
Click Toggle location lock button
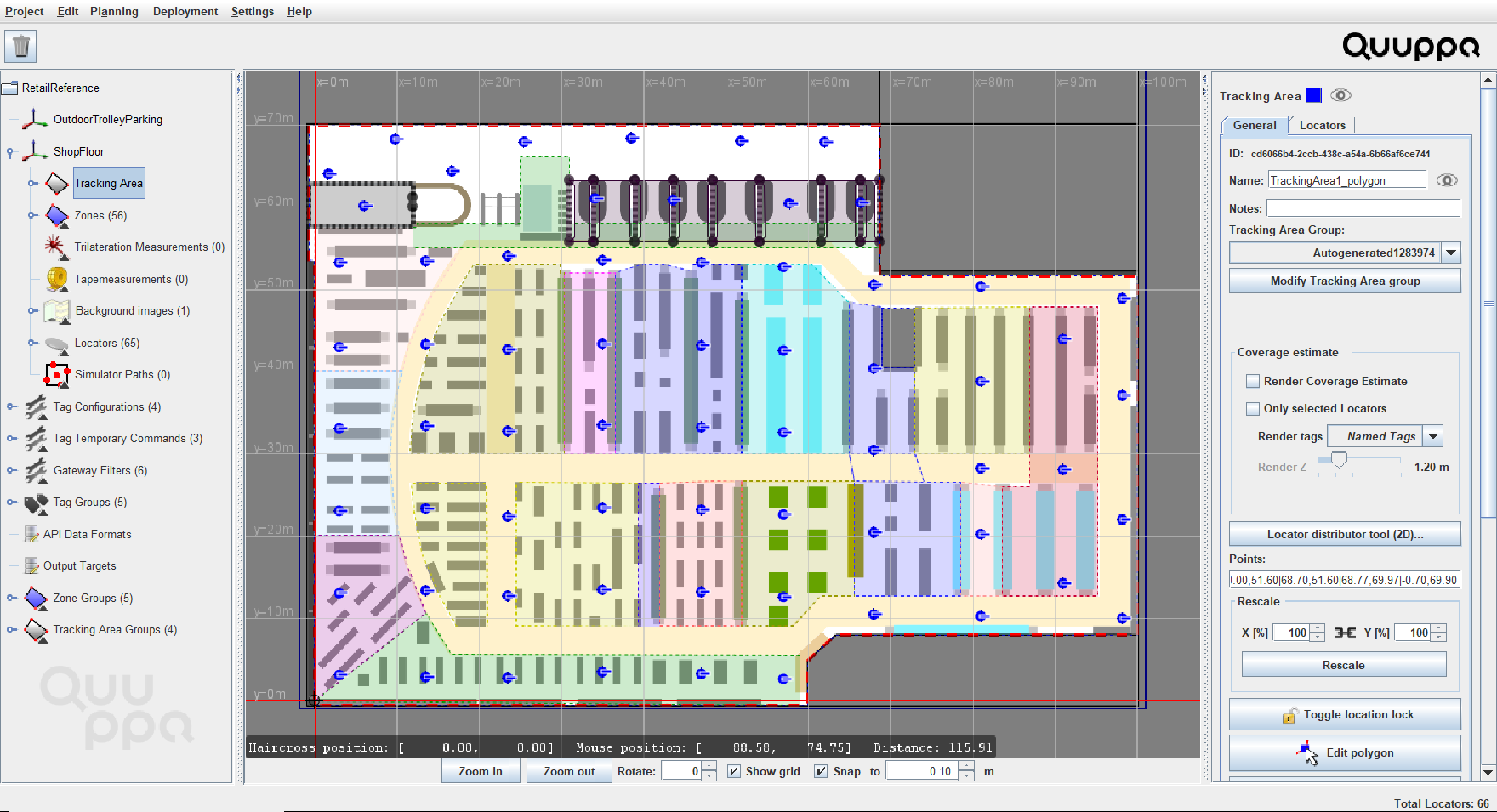tap(1345, 714)
